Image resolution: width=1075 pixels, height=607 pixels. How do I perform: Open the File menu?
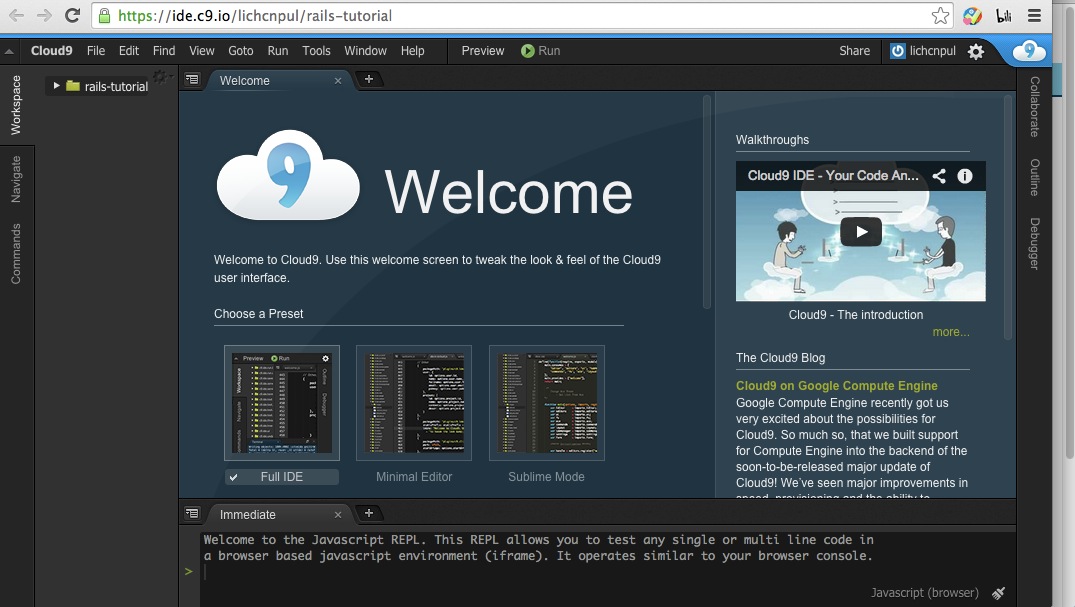point(96,51)
